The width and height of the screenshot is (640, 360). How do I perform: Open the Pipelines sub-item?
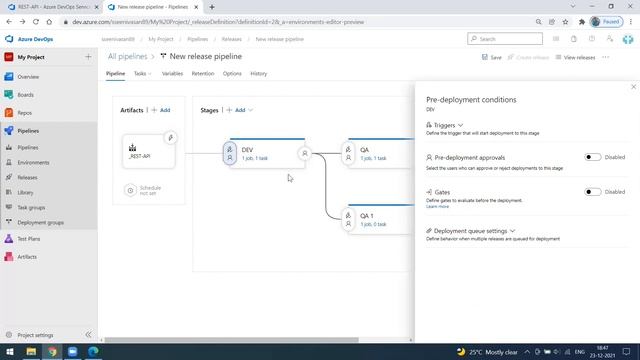(x=28, y=147)
